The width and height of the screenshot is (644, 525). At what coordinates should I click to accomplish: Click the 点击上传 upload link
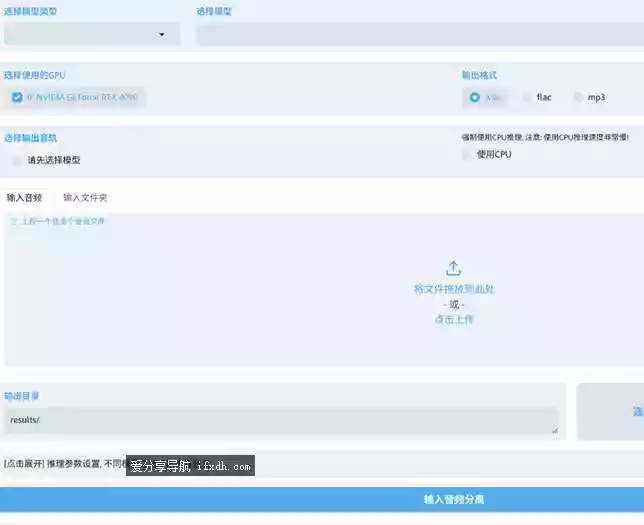tap(454, 319)
